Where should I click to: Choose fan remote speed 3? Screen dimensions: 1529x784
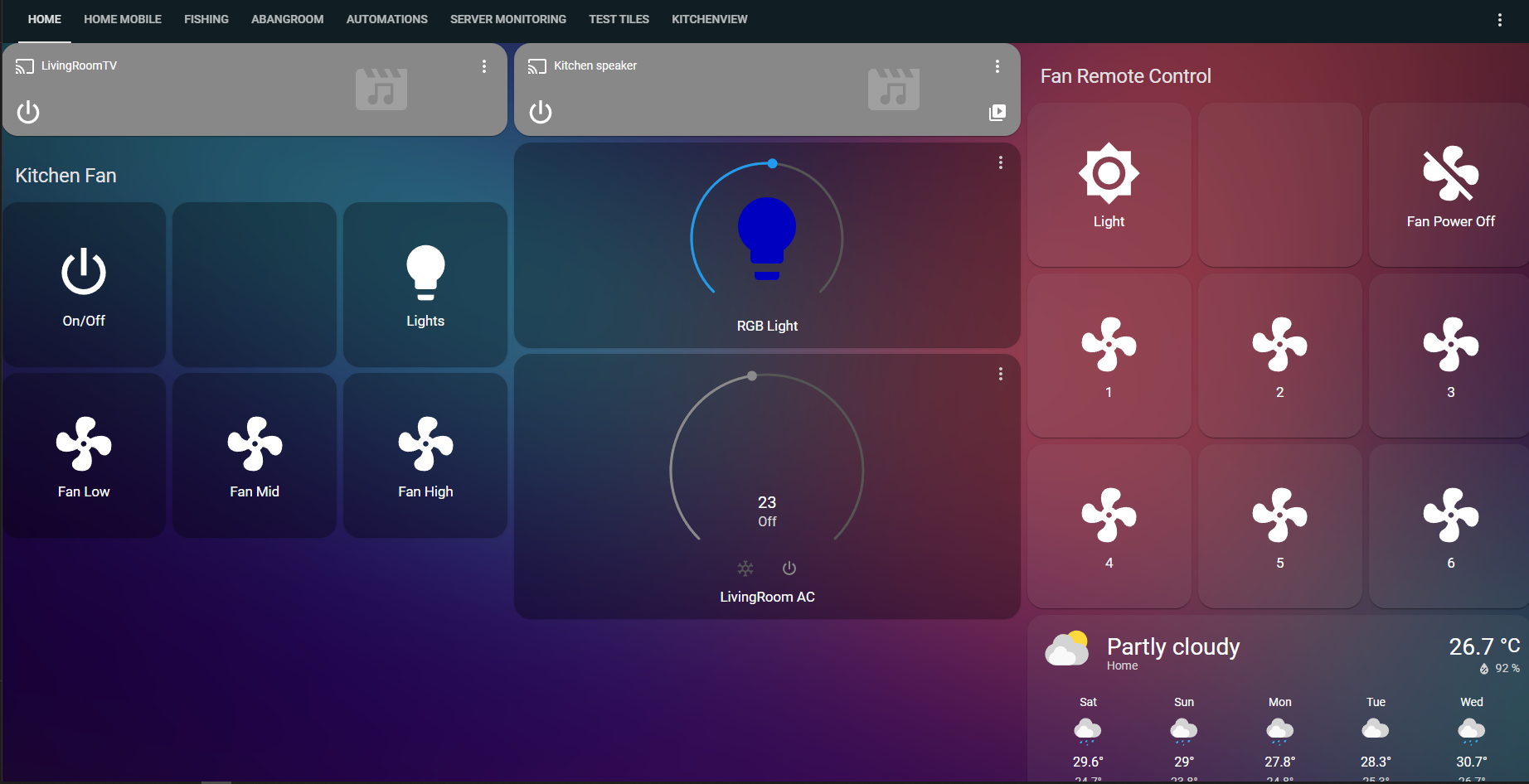[x=1450, y=346]
